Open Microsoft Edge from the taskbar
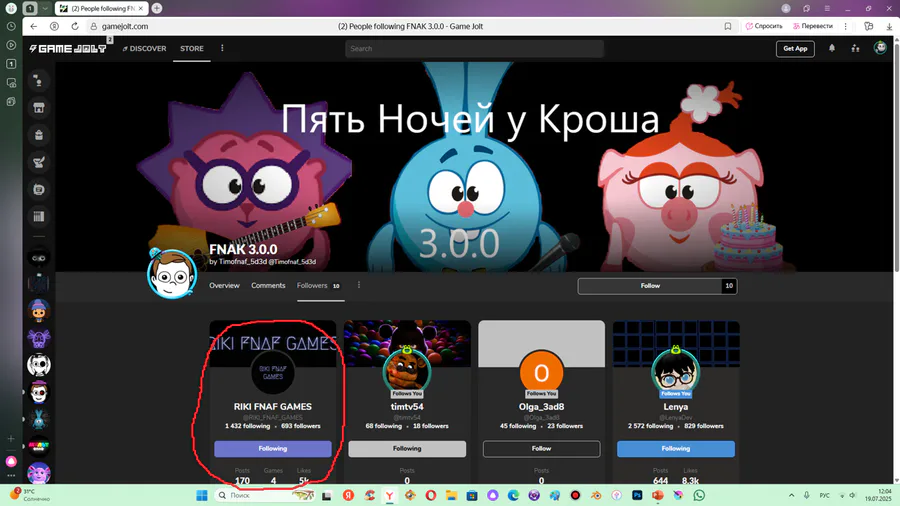The height and width of the screenshot is (506, 900). (x=513, y=495)
